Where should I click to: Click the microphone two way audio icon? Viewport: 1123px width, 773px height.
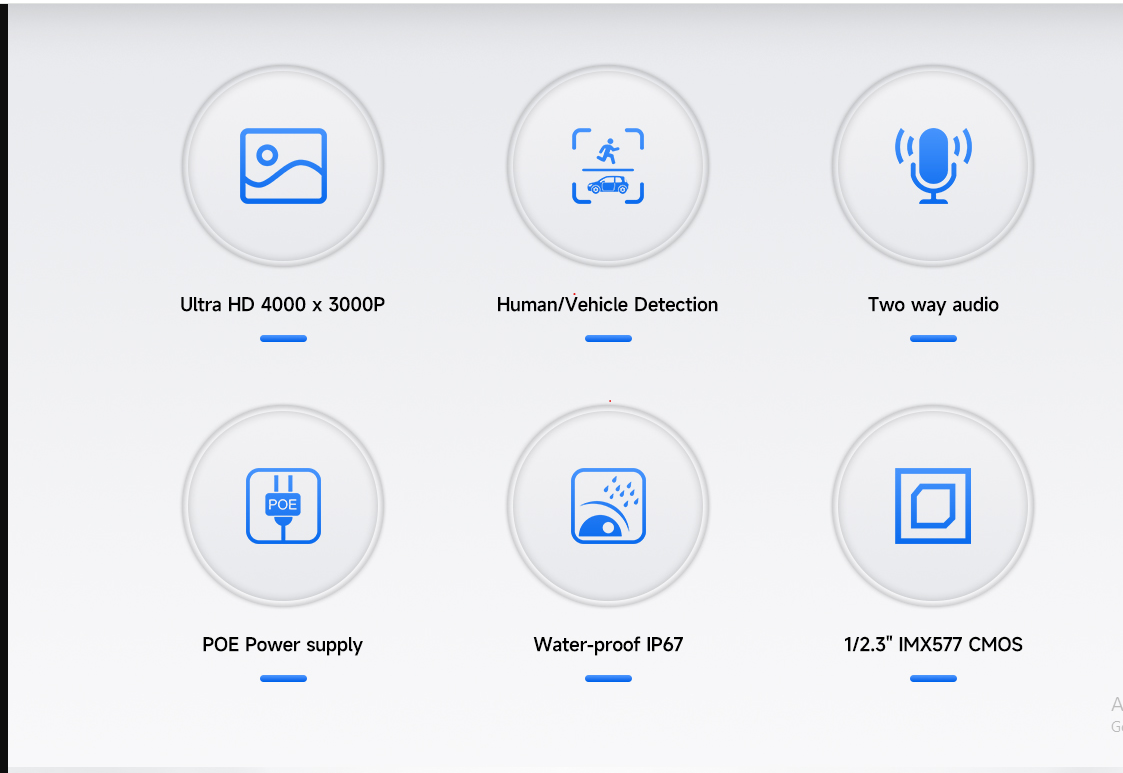[933, 165]
